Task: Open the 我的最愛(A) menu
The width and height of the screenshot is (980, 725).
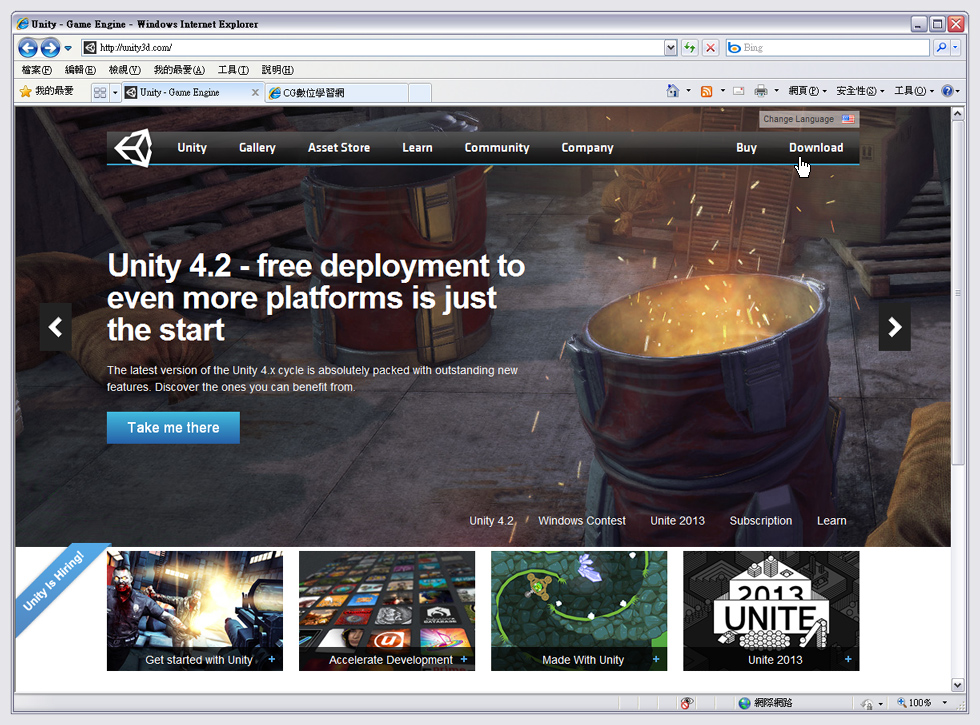Action: 179,70
